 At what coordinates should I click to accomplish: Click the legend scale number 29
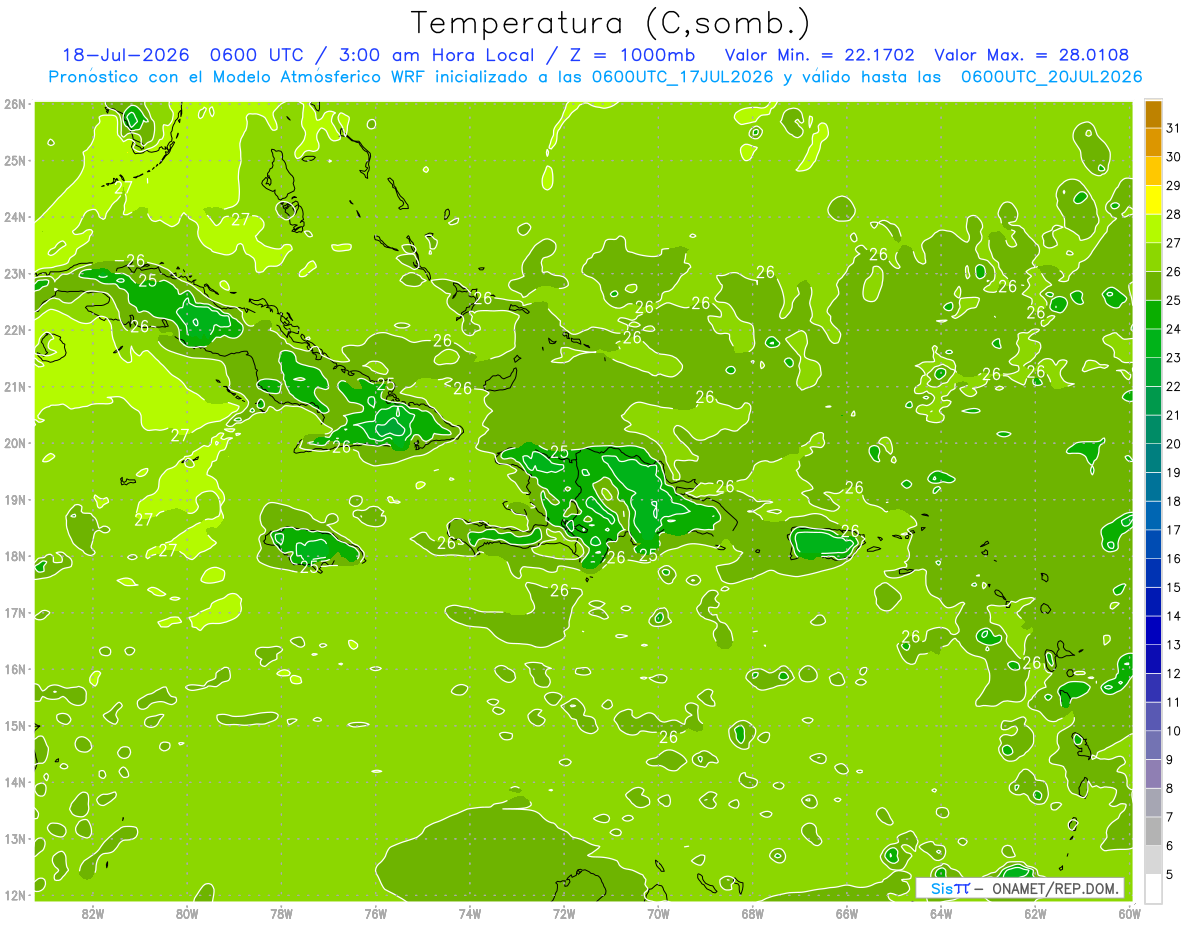point(1174,185)
